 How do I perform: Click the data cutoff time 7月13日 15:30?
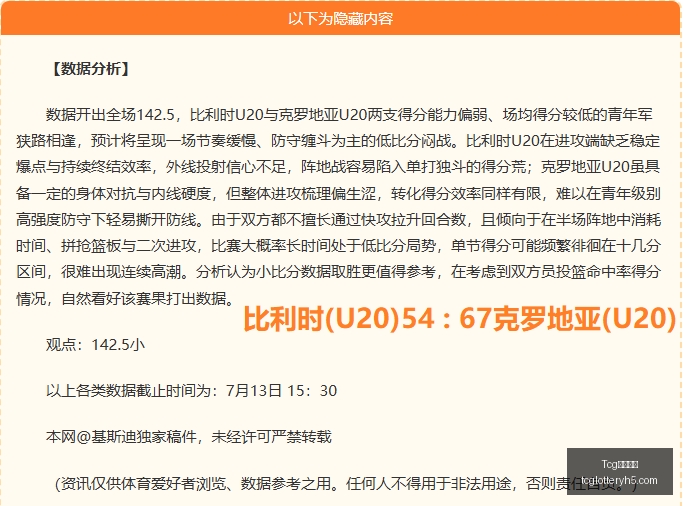pos(281,390)
